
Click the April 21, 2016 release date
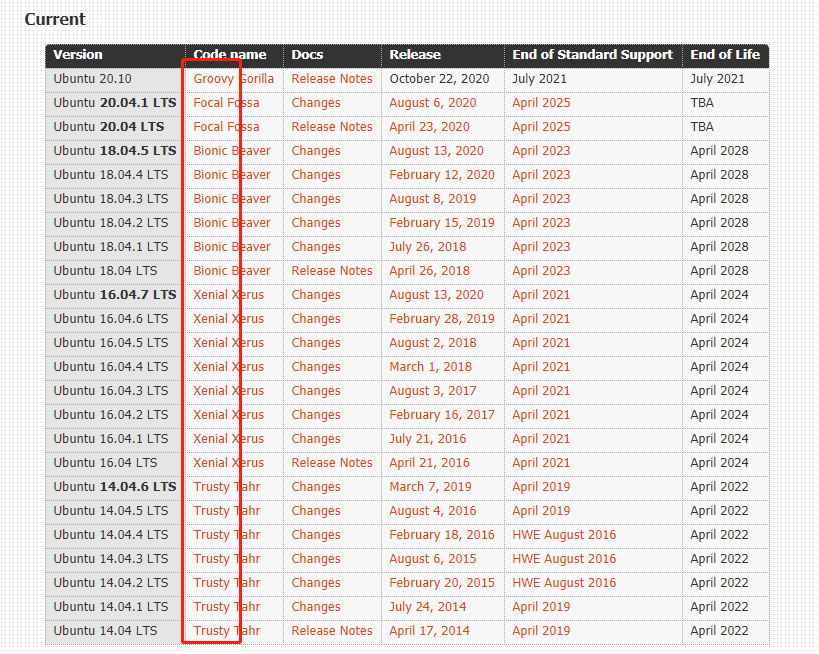[x=429, y=463]
